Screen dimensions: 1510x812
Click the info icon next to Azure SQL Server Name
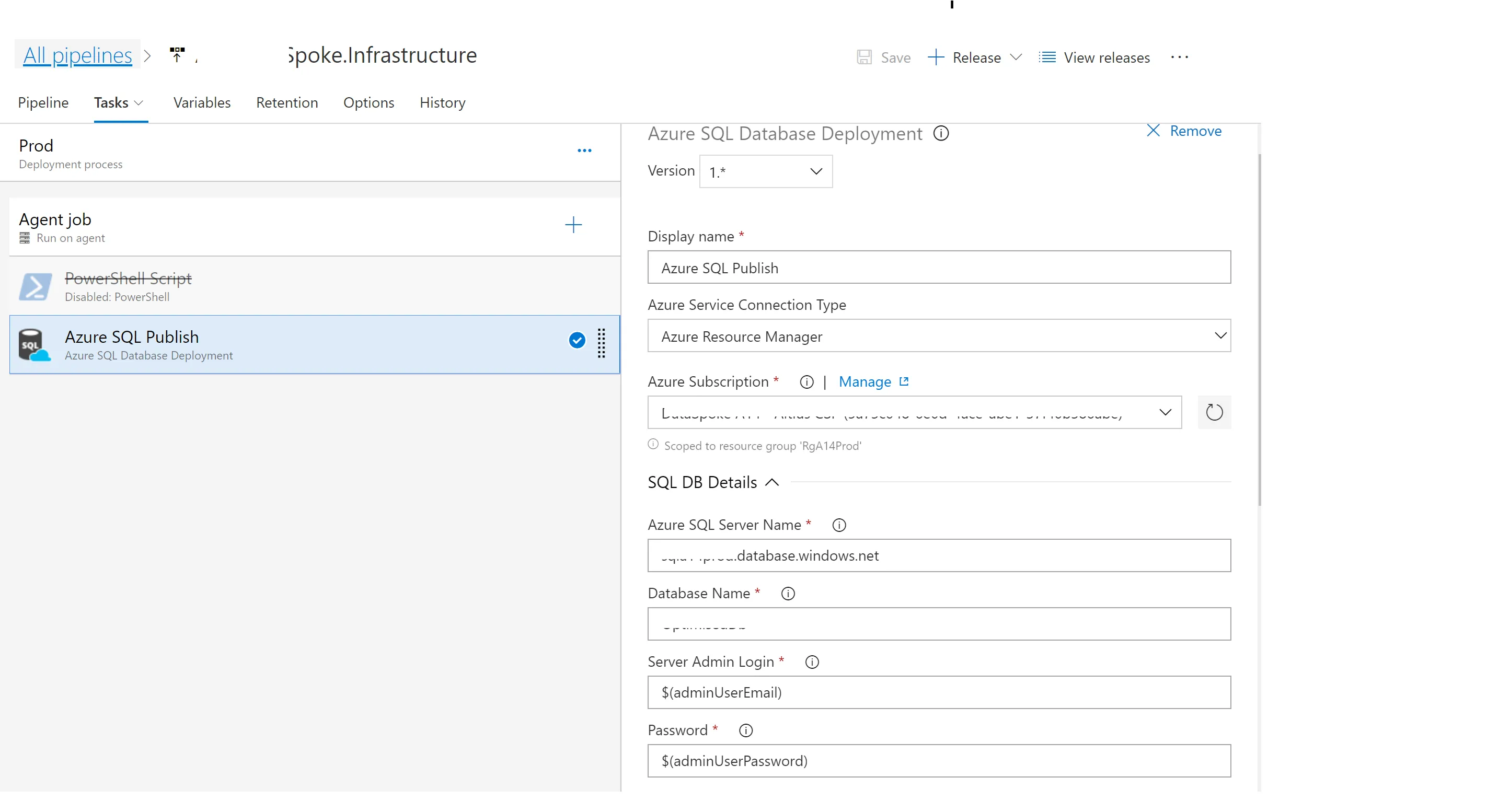pos(839,526)
